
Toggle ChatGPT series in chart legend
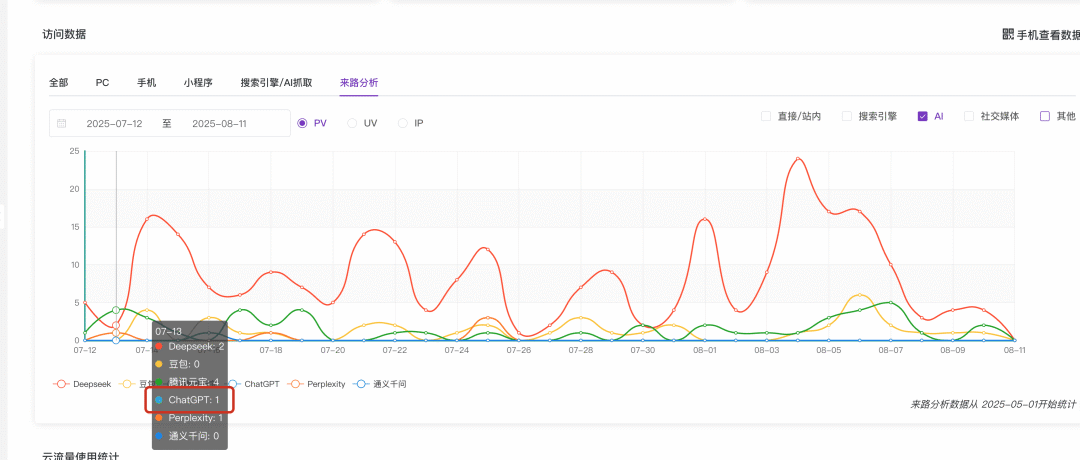click(250, 383)
